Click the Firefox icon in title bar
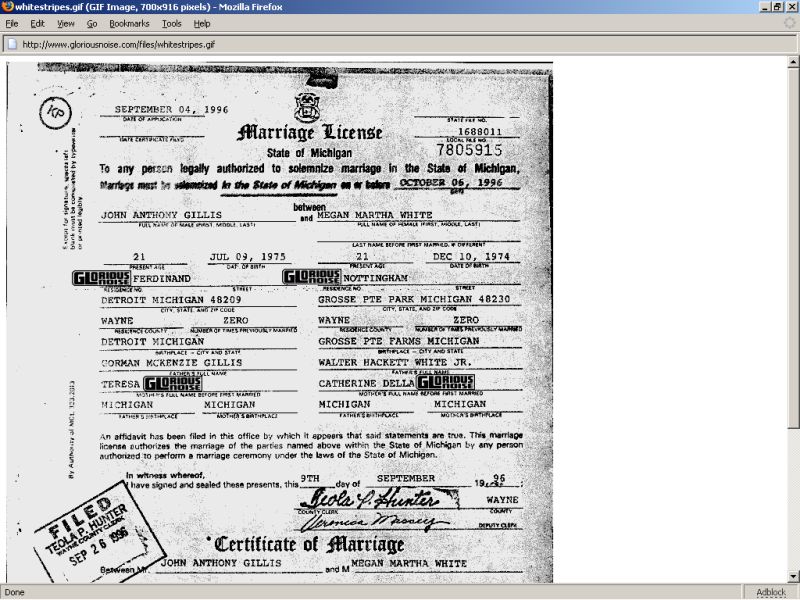This screenshot has height=600, width=800. (8, 7)
